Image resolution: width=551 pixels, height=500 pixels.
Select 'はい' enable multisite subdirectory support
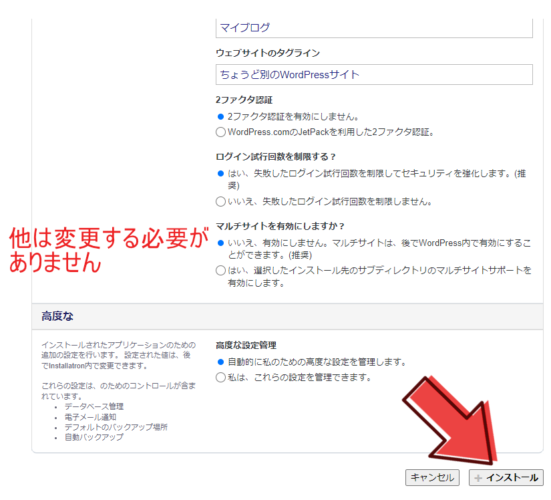220,271
